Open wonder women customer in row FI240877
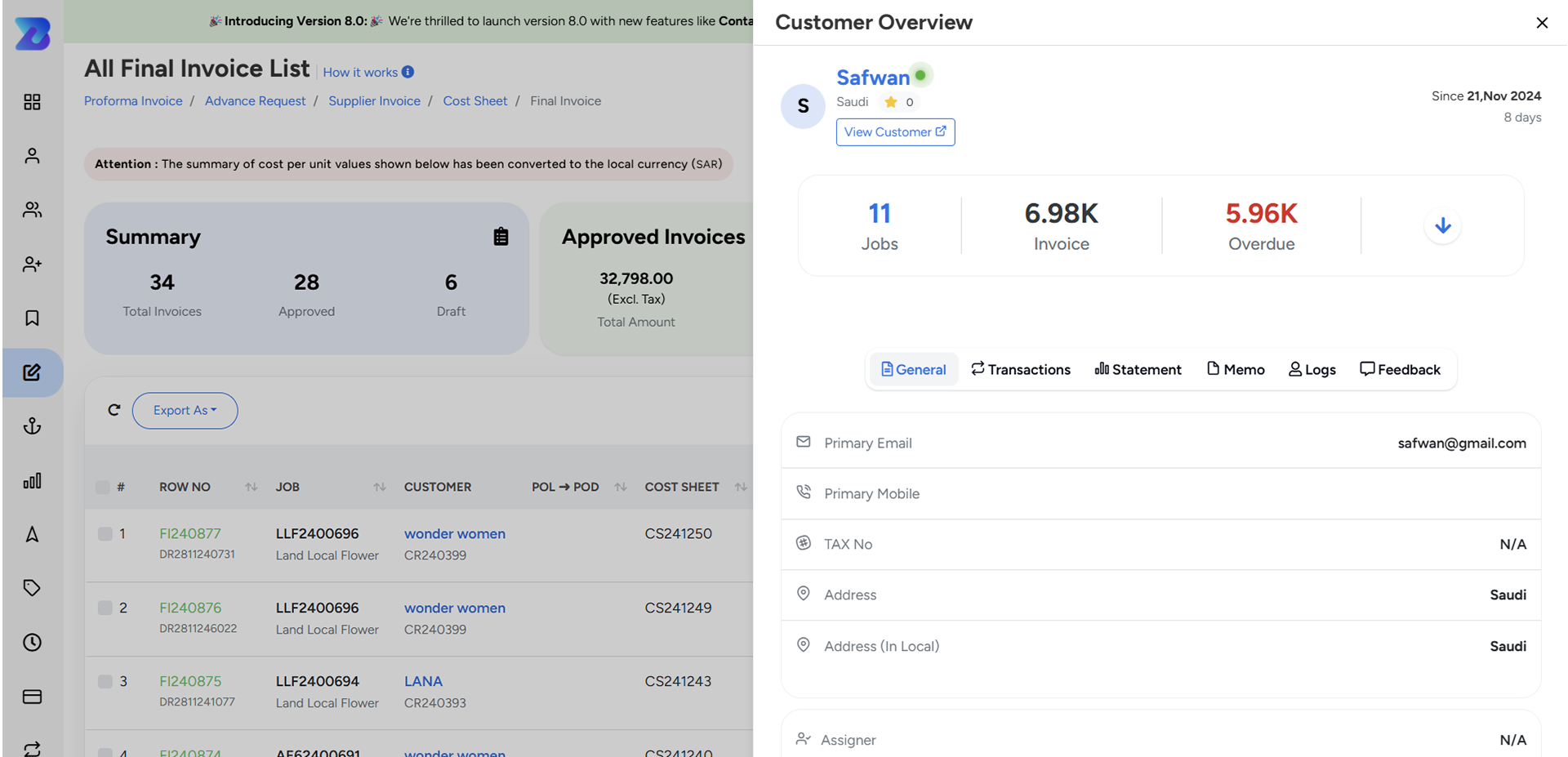Screen dimensions: 1568x757 [455, 534]
